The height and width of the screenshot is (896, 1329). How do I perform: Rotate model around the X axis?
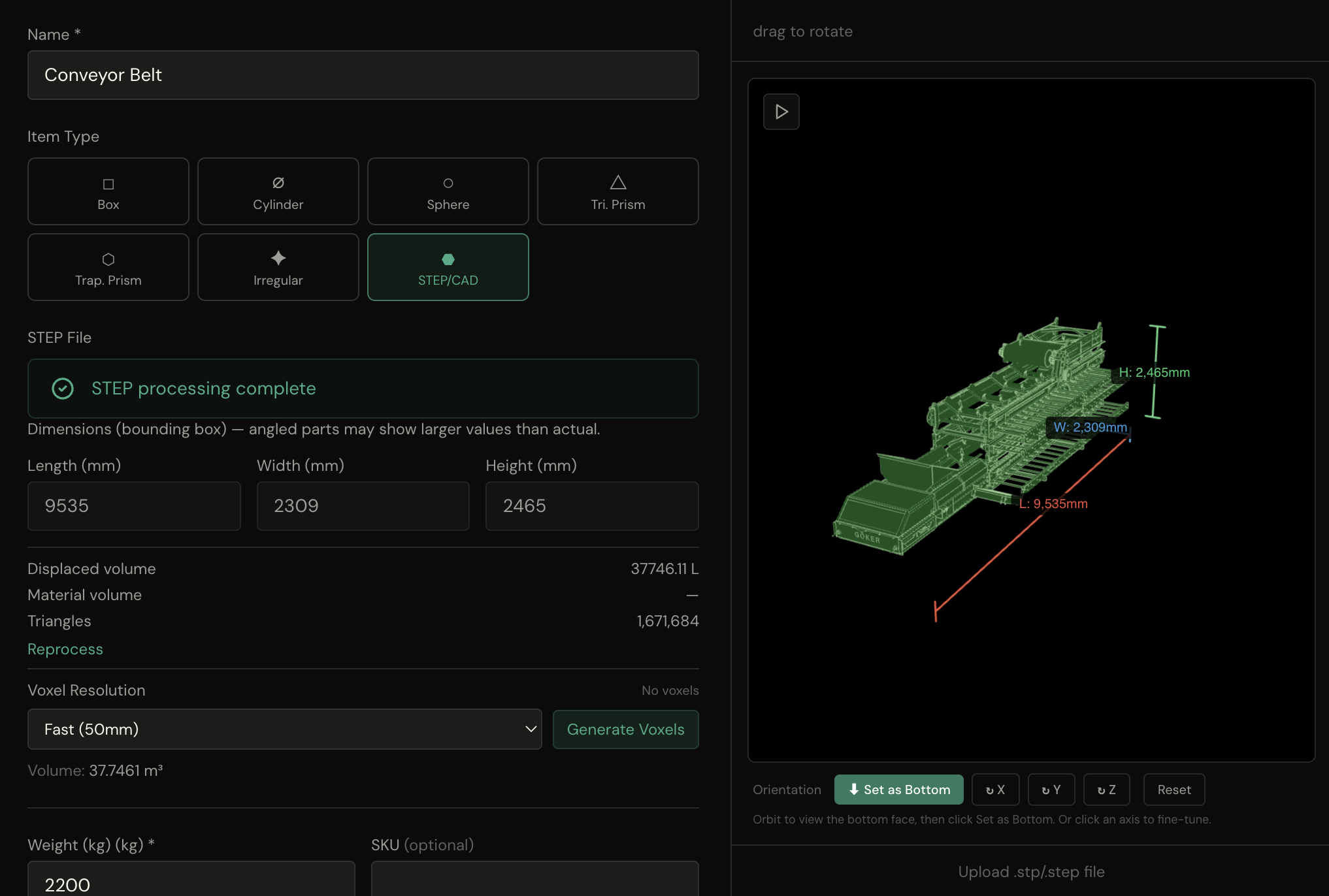(x=995, y=790)
